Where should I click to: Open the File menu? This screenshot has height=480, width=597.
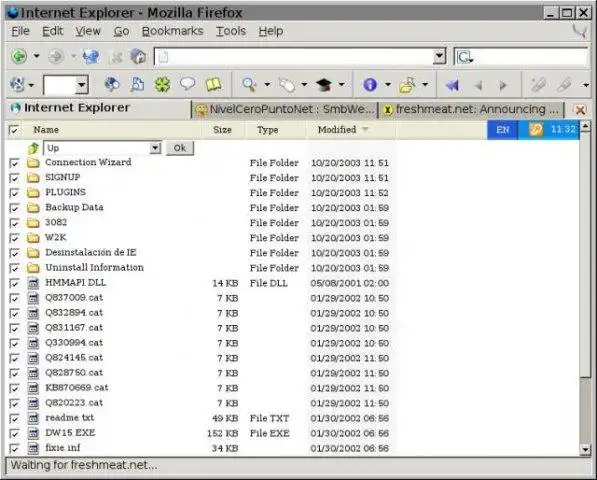[x=20, y=31]
